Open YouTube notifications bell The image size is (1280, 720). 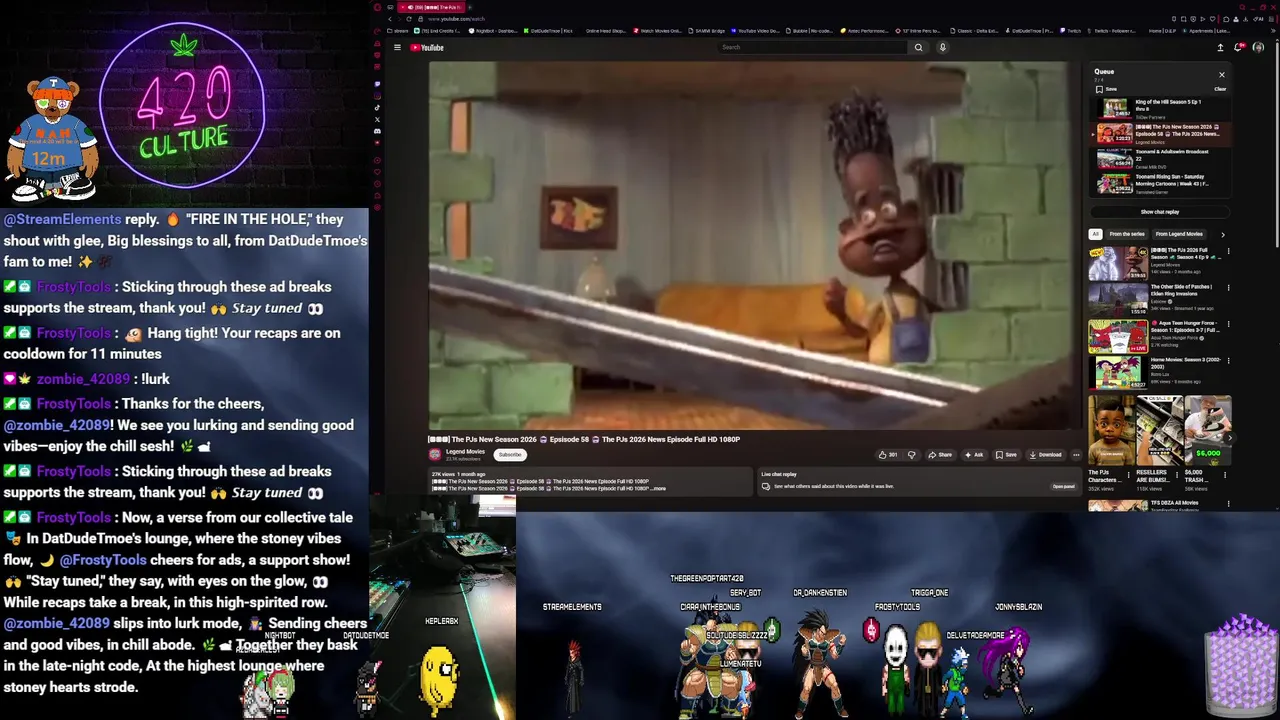[1239, 47]
